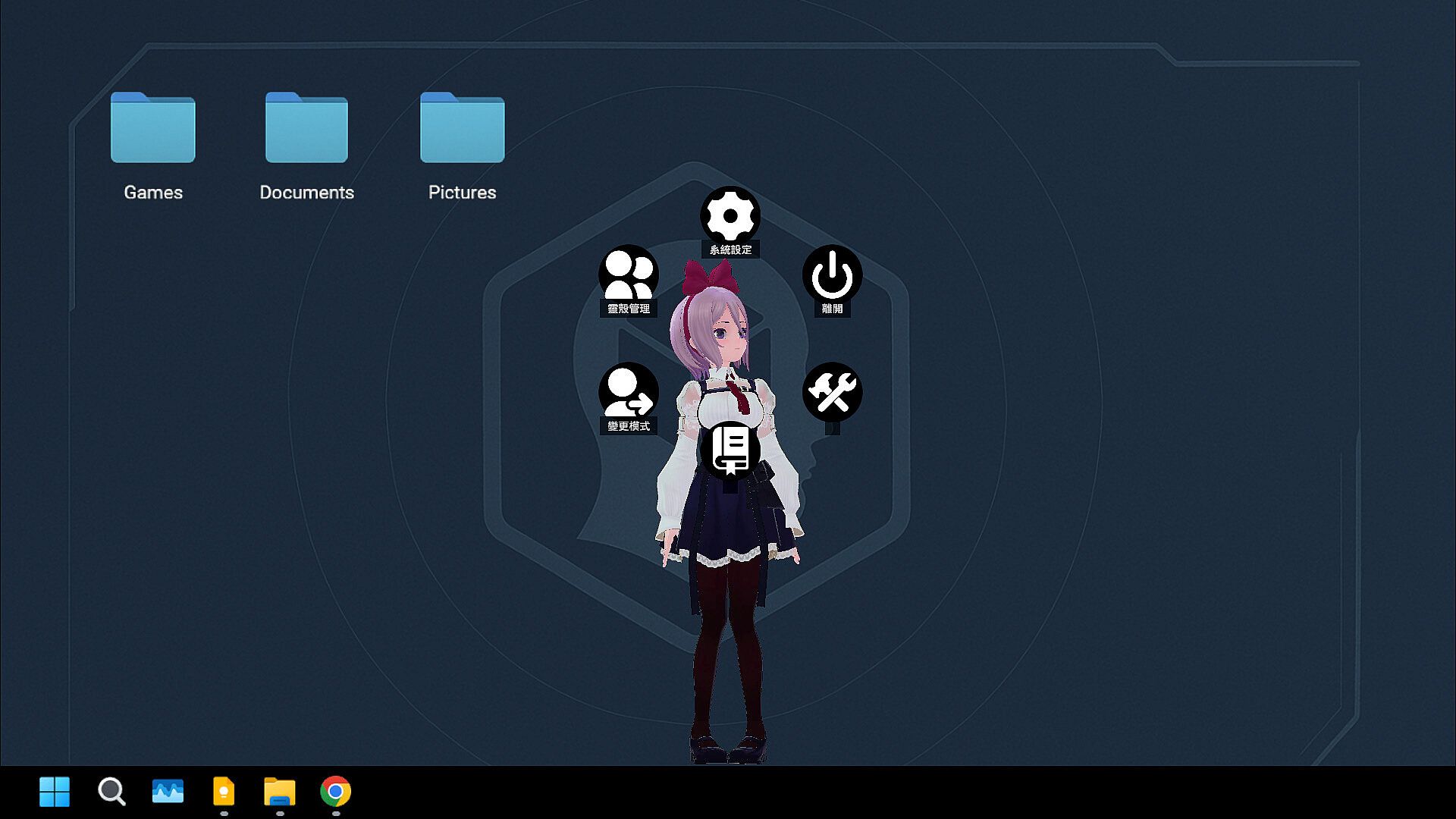The height and width of the screenshot is (819, 1456).
Task: Click the Windows Start button
Action: [x=55, y=792]
